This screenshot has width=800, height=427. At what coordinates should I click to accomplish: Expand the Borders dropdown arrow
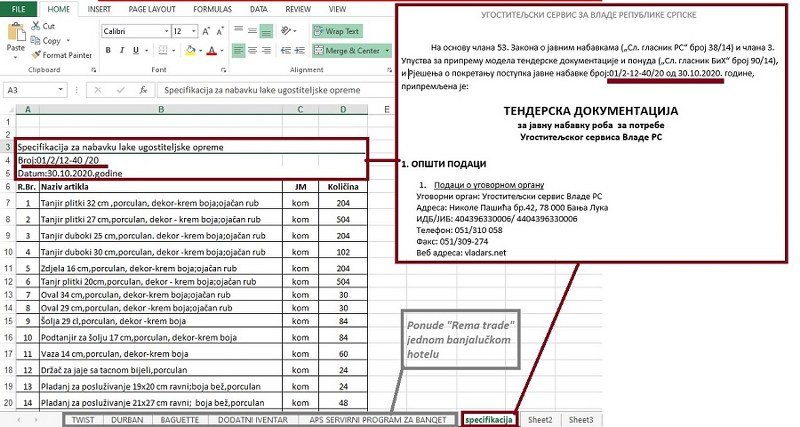click(x=173, y=51)
